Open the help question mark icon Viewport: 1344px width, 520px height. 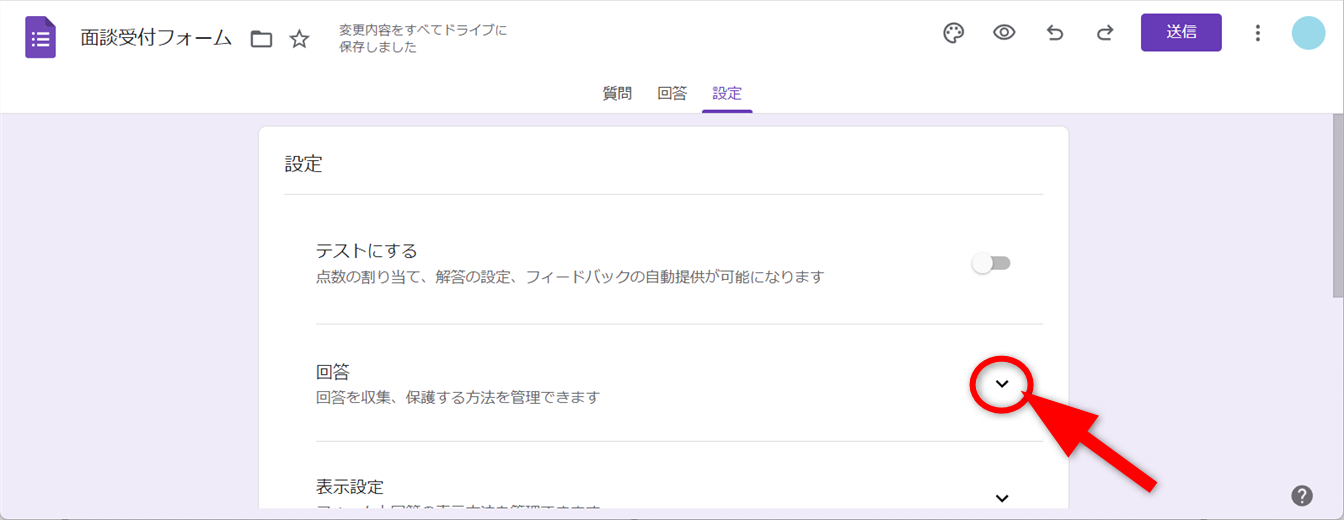tap(1301, 495)
